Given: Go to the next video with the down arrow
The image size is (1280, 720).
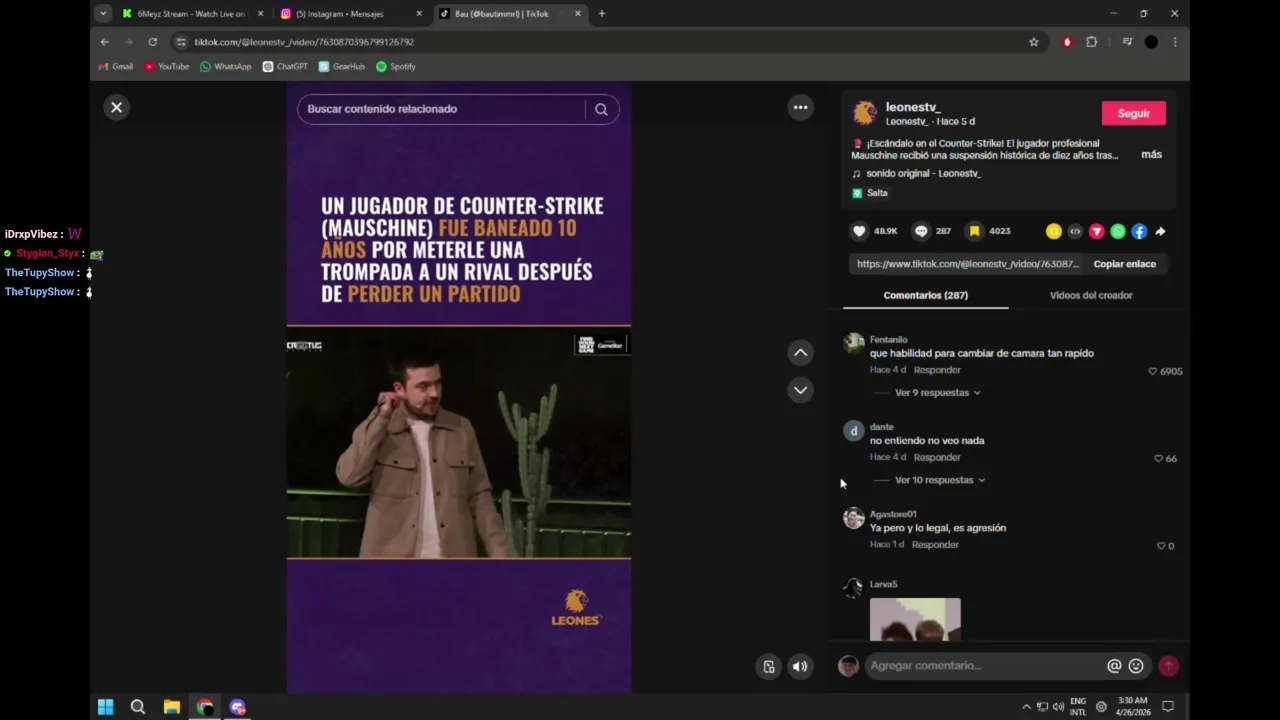Looking at the screenshot, I should click(800, 390).
